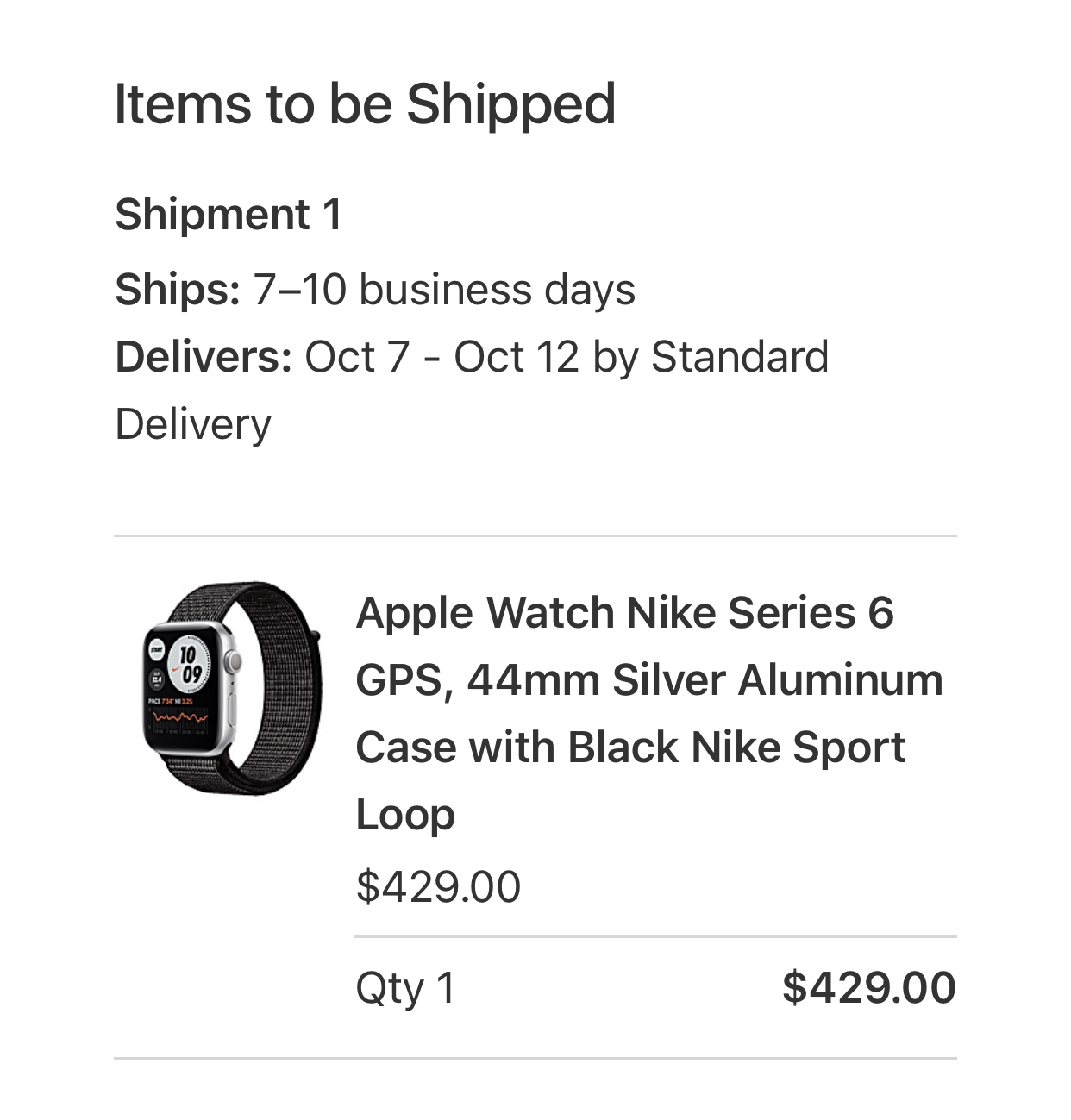1071x1120 pixels.
Task: Click the watch's digital crown
Action: (233, 662)
